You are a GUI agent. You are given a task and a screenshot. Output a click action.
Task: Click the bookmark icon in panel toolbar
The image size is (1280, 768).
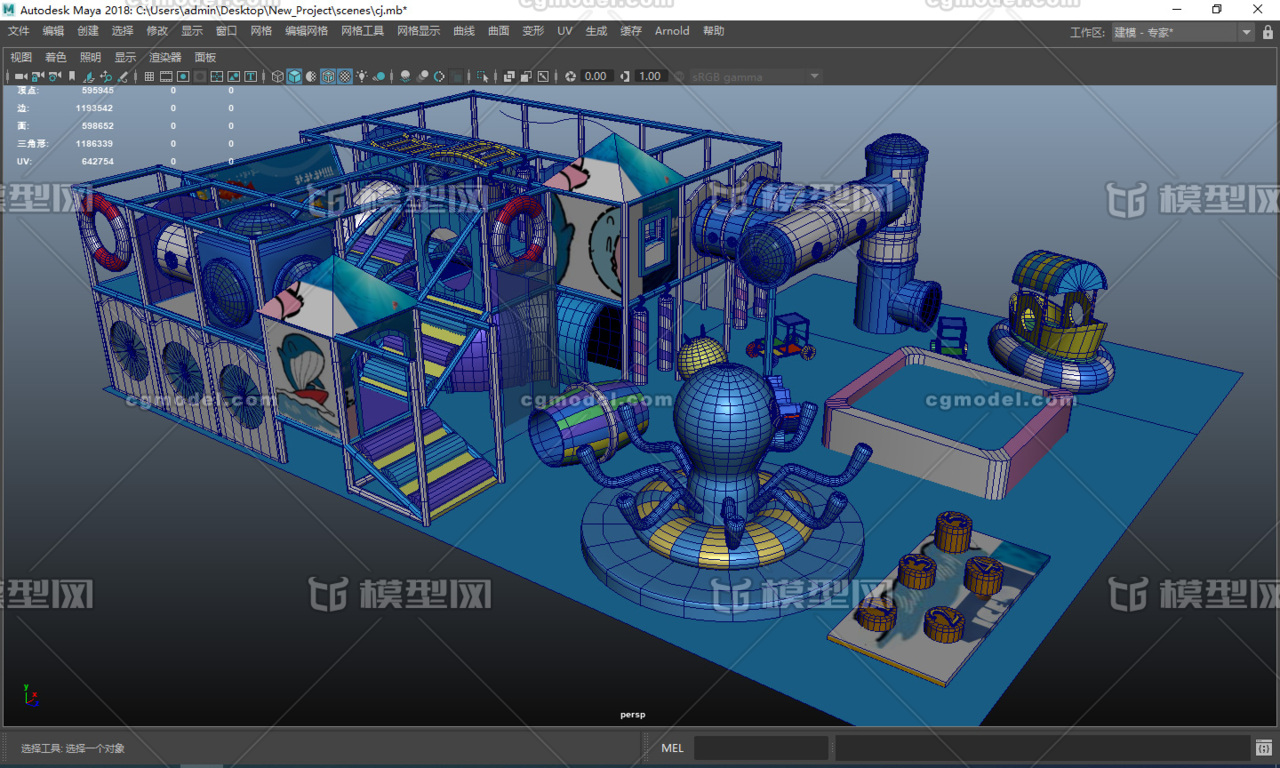point(71,76)
